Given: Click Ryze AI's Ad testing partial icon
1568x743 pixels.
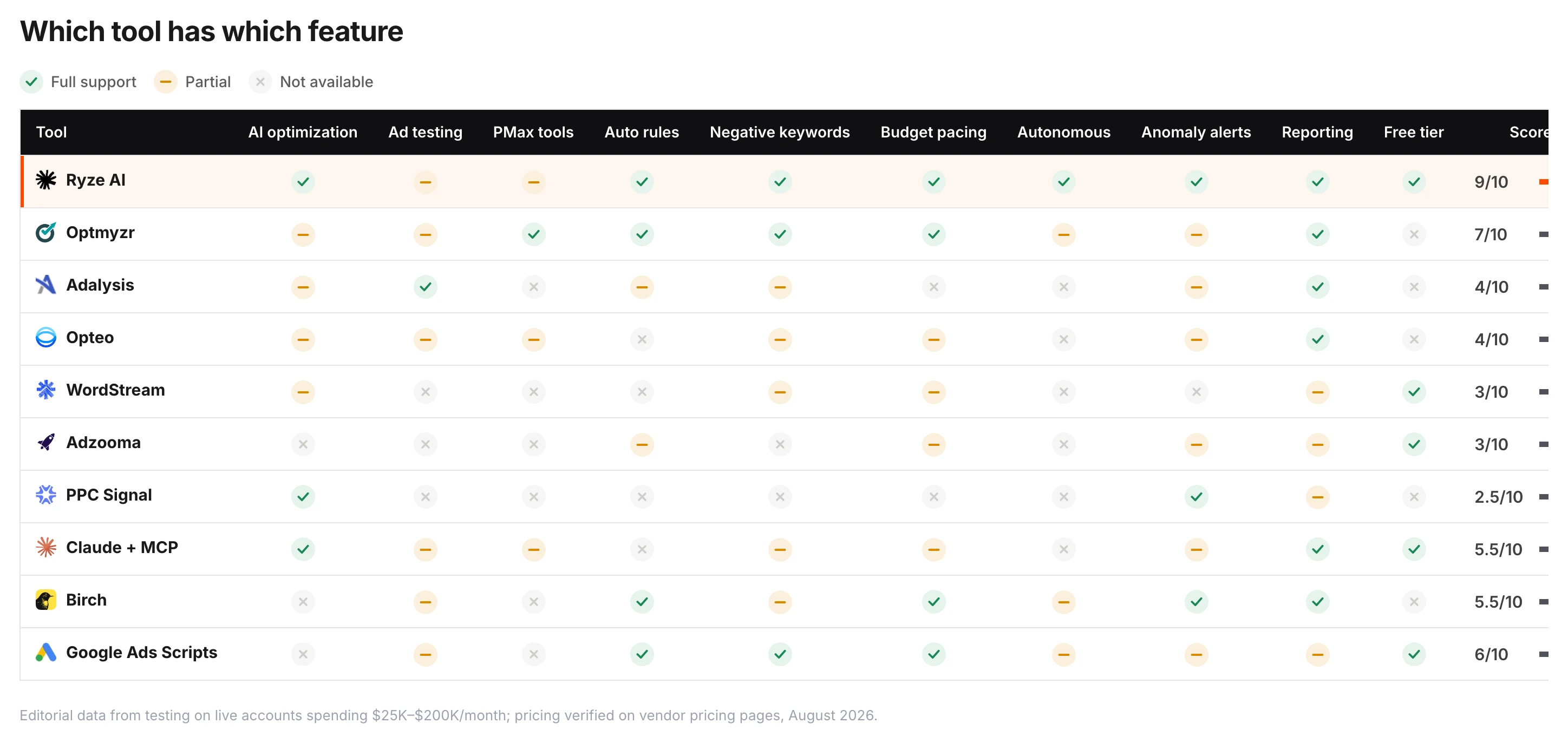Looking at the screenshot, I should (426, 182).
